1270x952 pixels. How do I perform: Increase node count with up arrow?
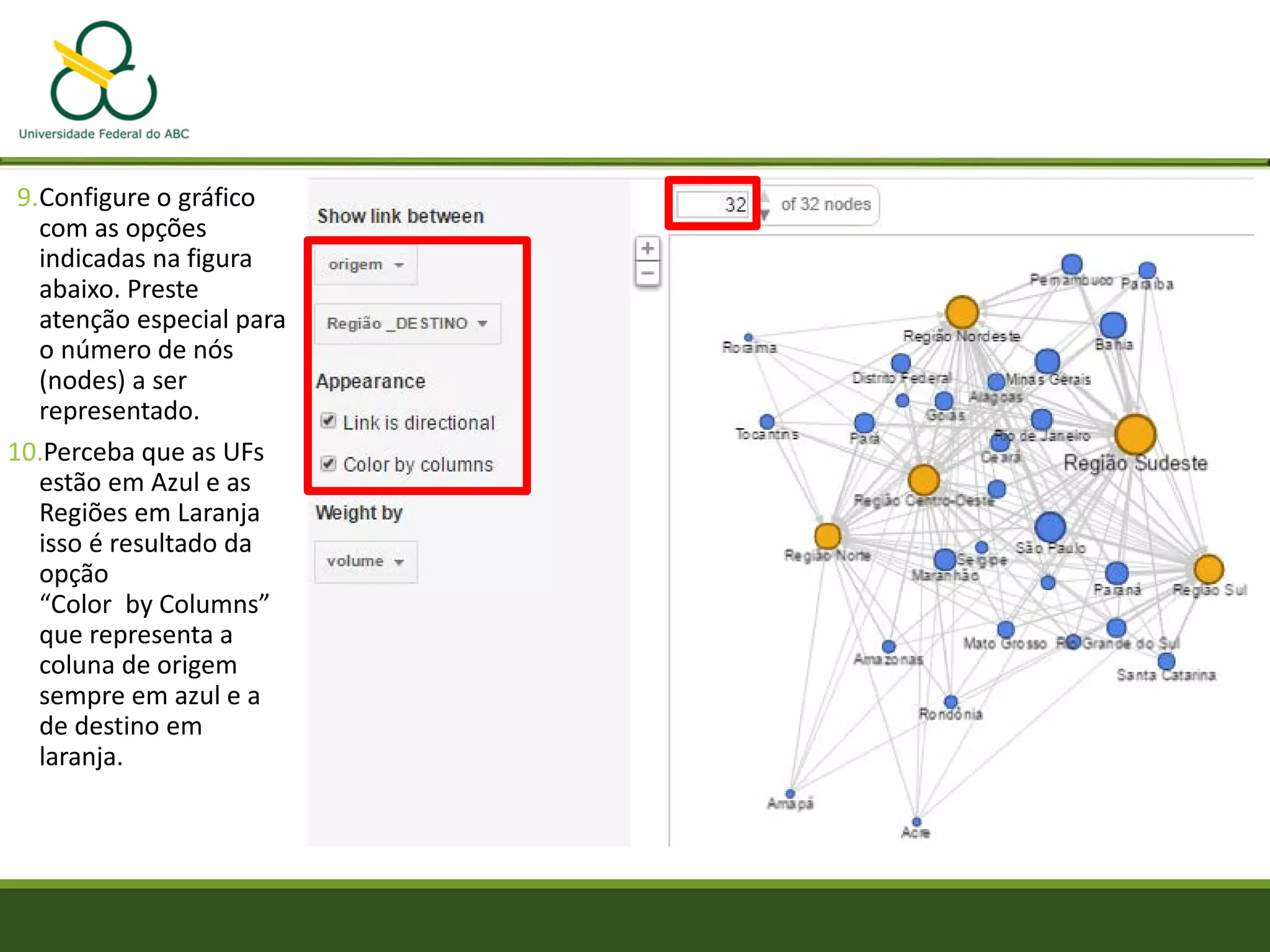click(x=765, y=197)
